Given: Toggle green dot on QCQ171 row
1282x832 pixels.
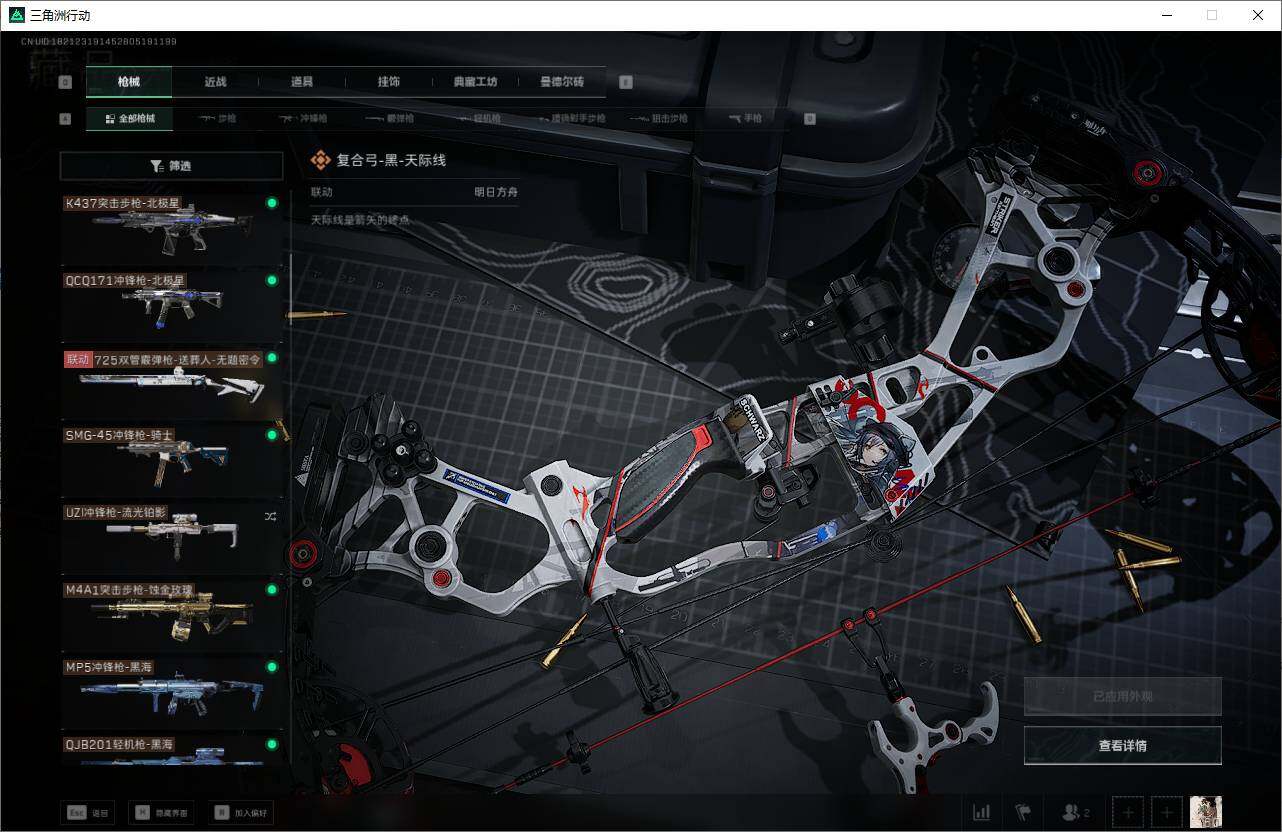Looking at the screenshot, I should click(x=271, y=280).
